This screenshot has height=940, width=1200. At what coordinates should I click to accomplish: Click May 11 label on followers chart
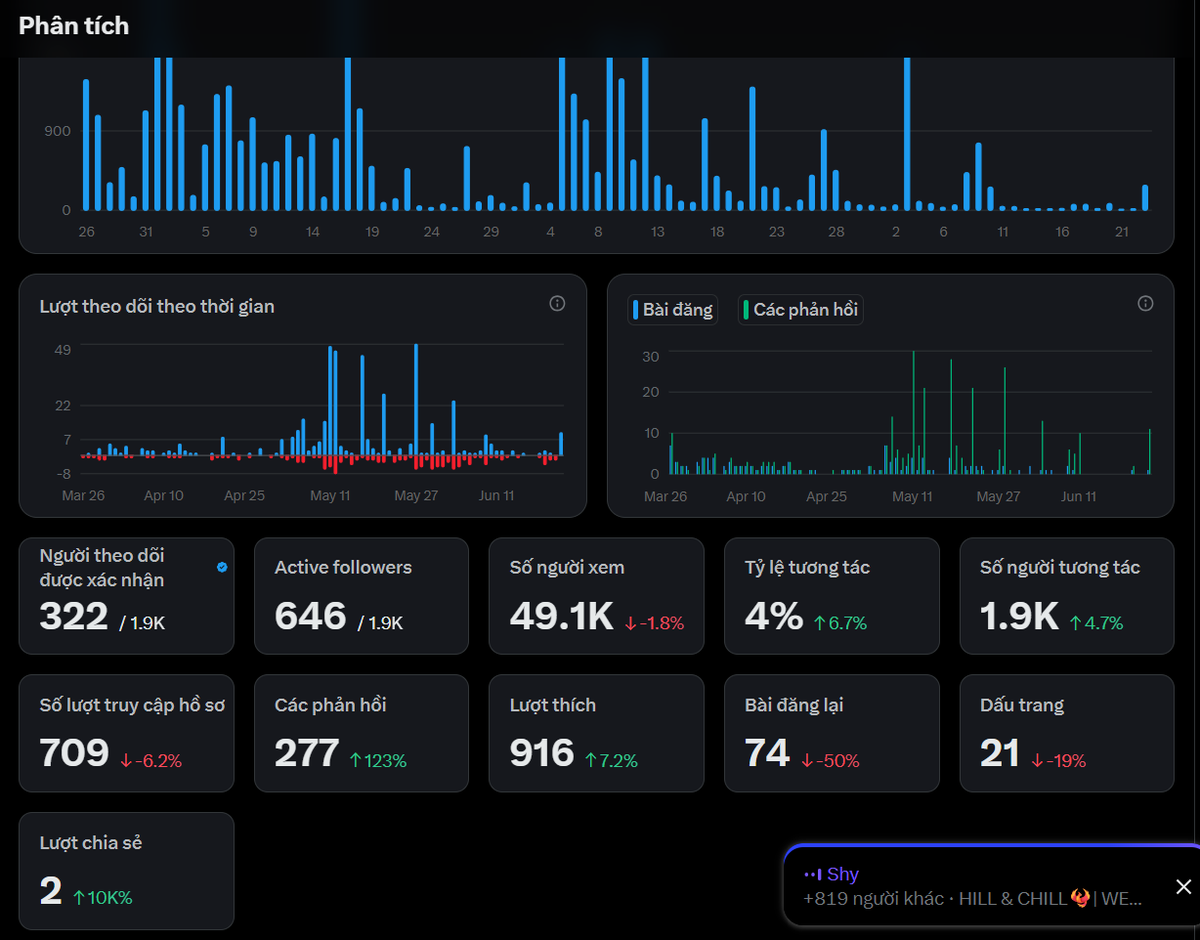pos(330,495)
